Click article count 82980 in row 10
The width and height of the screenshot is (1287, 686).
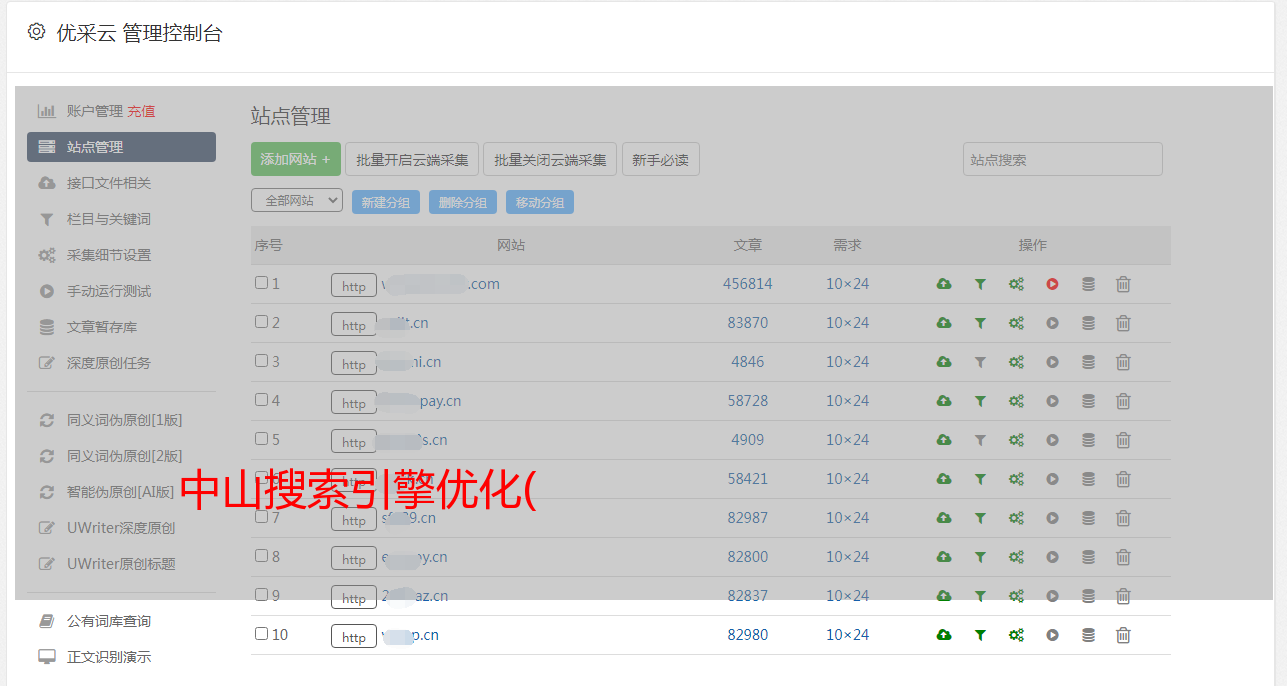click(748, 635)
